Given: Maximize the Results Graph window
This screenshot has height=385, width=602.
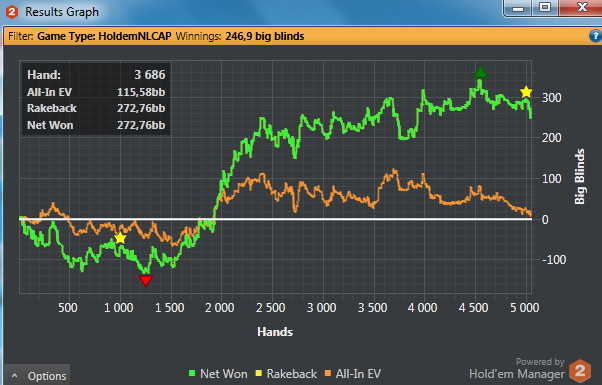Looking at the screenshot, I should point(545,8).
